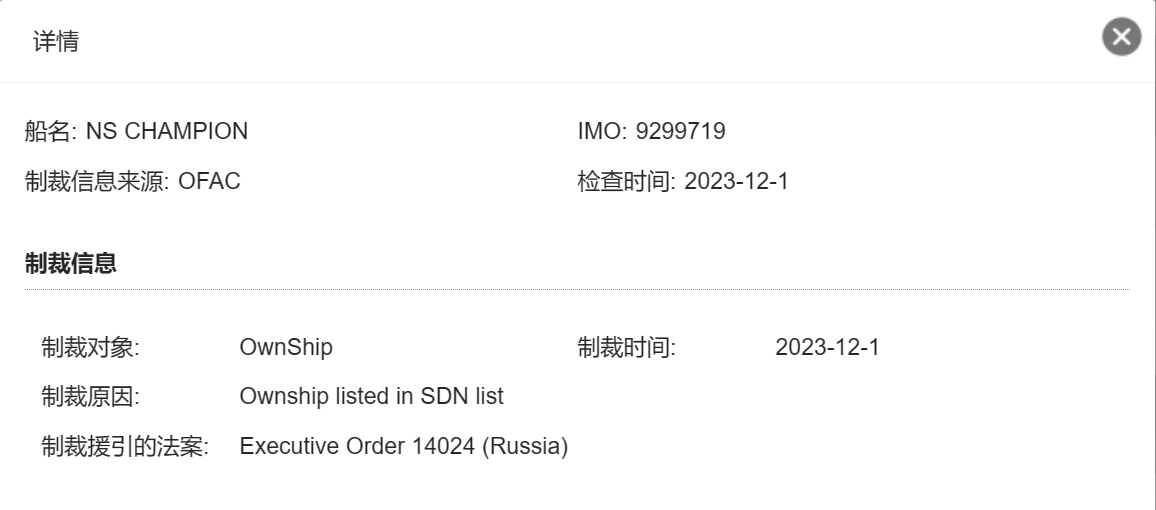
Task: Click the dotted divider under 制裁信息
Action: pyautogui.click(x=577, y=290)
